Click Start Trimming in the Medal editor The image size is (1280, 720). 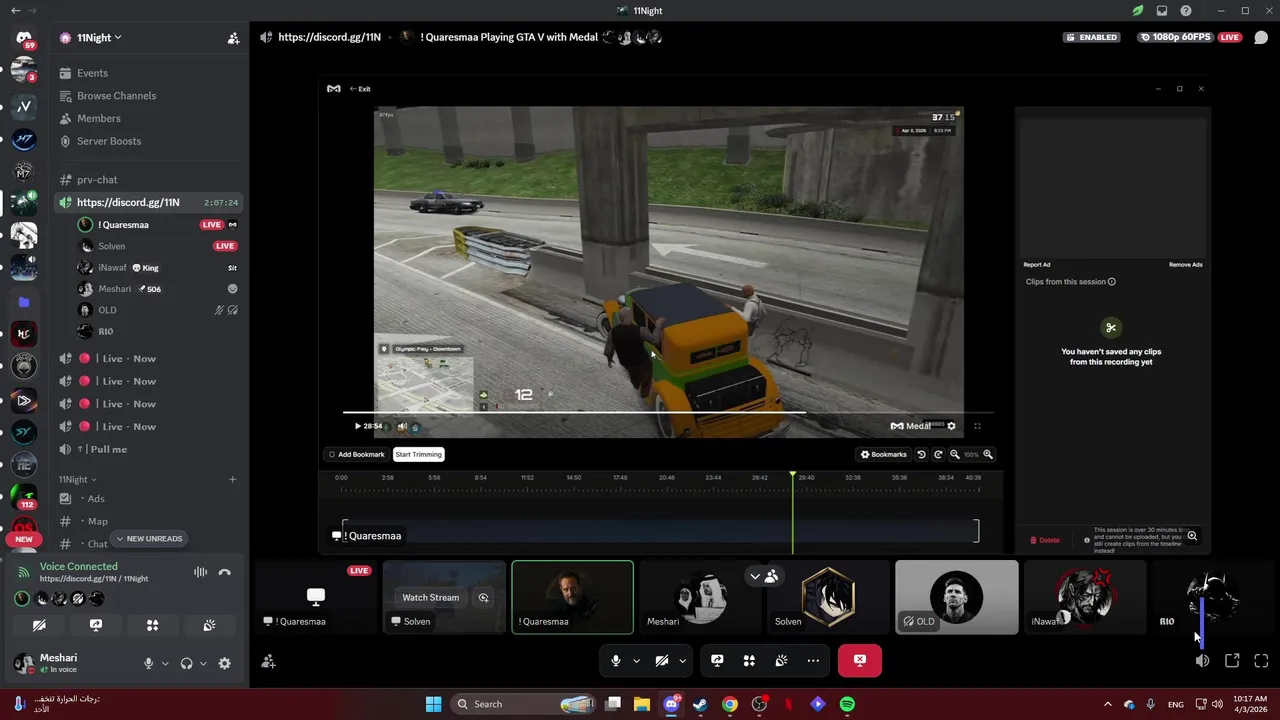418,454
